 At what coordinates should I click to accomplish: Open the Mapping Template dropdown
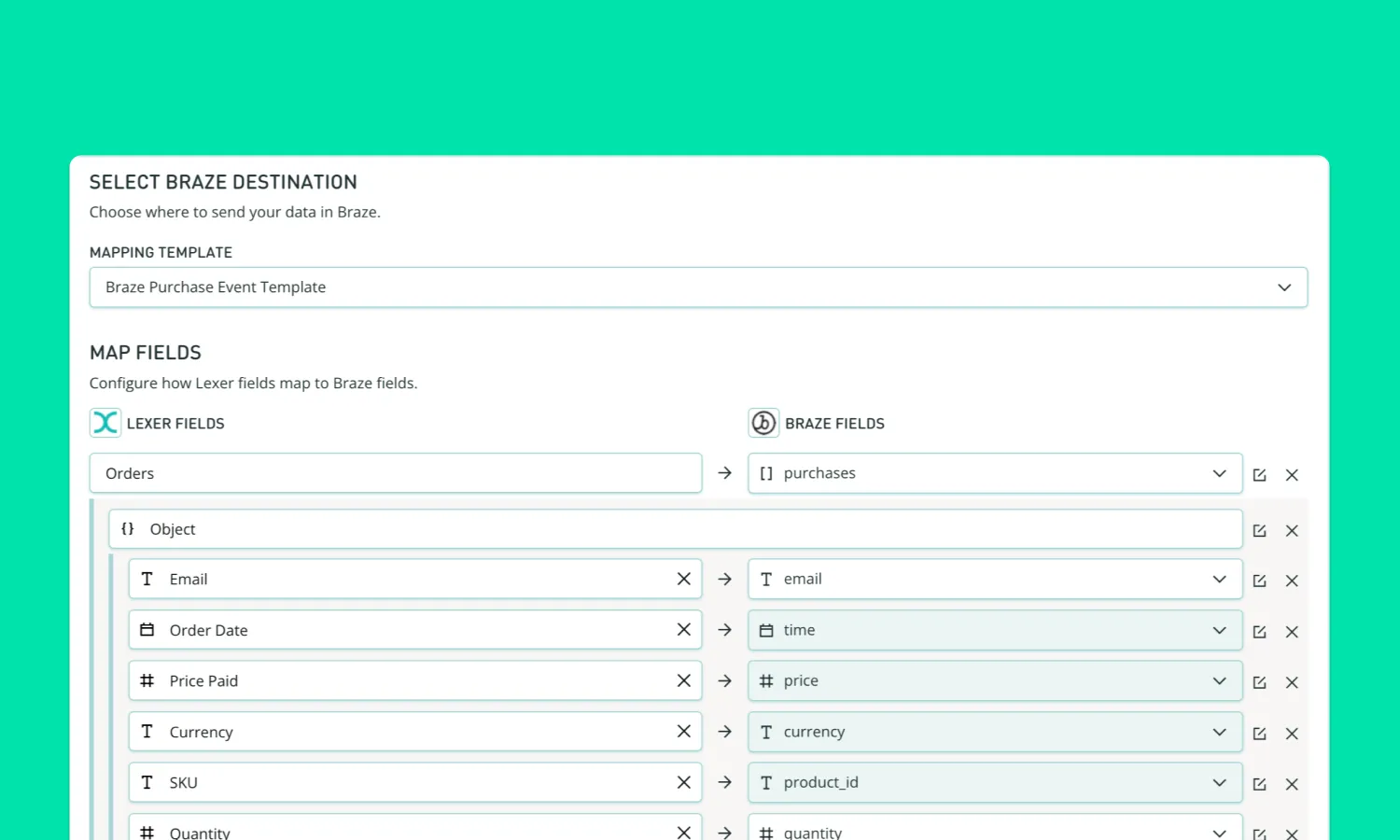pyautogui.click(x=698, y=287)
